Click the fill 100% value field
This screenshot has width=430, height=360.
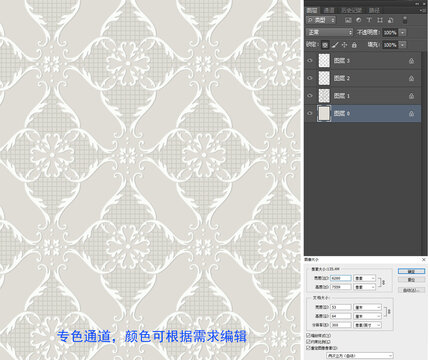click(x=390, y=45)
